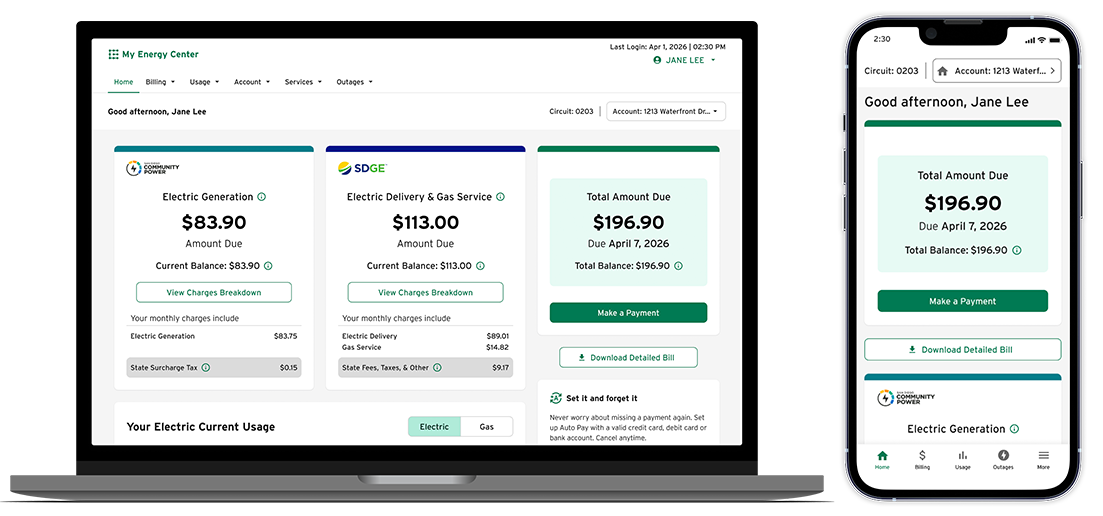
Task: Click the info icon beside Electric Generation on laptop
Action: click(x=262, y=197)
